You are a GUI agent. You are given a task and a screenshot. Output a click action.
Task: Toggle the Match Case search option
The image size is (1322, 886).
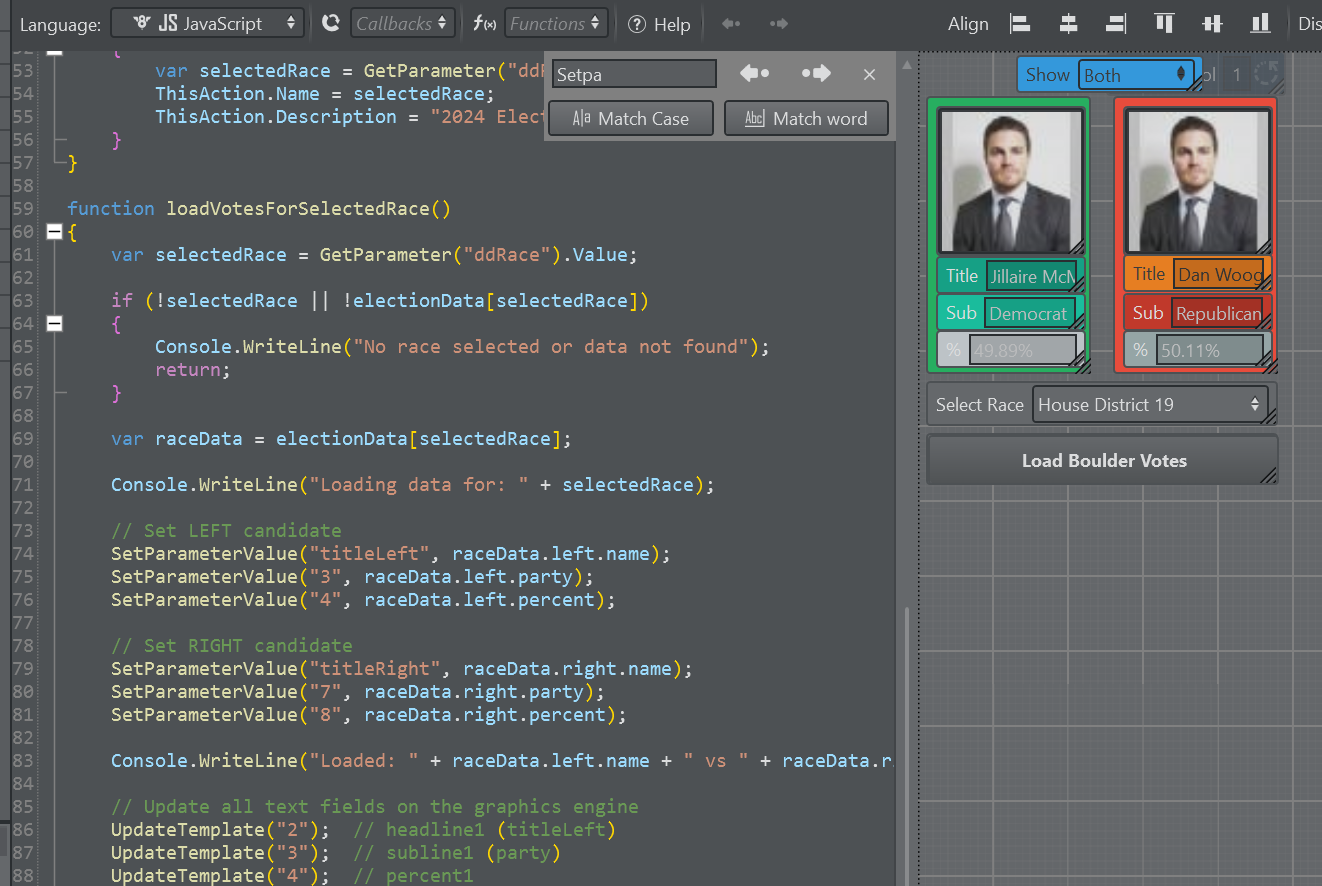(630, 118)
